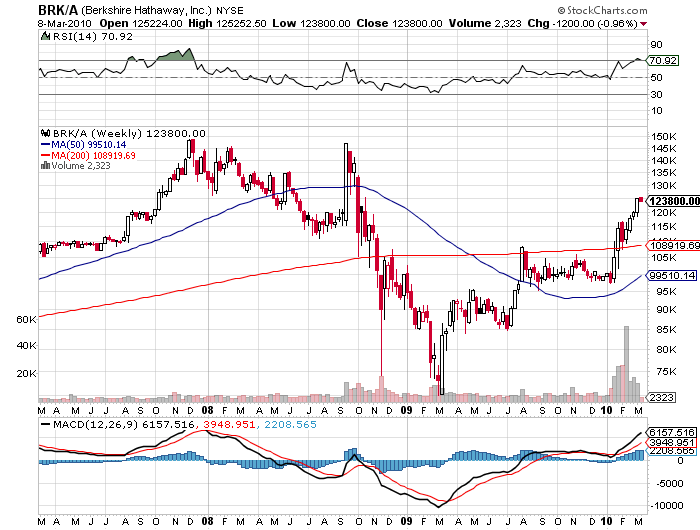The image size is (700, 530).
Task: Click the grey Volume 2,323 legend text in the price panel
Action: coord(81,166)
